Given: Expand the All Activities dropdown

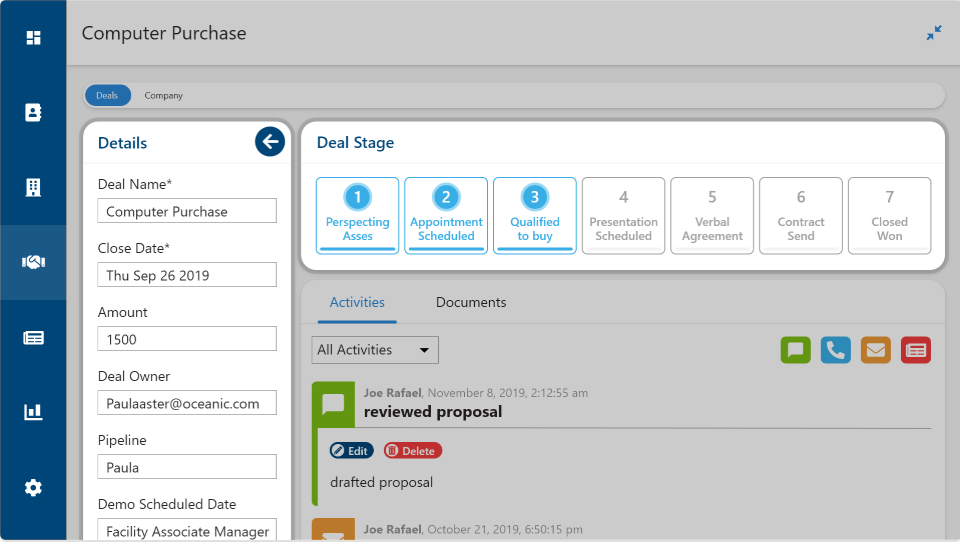Looking at the screenshot, I should (x=375, y=350).
